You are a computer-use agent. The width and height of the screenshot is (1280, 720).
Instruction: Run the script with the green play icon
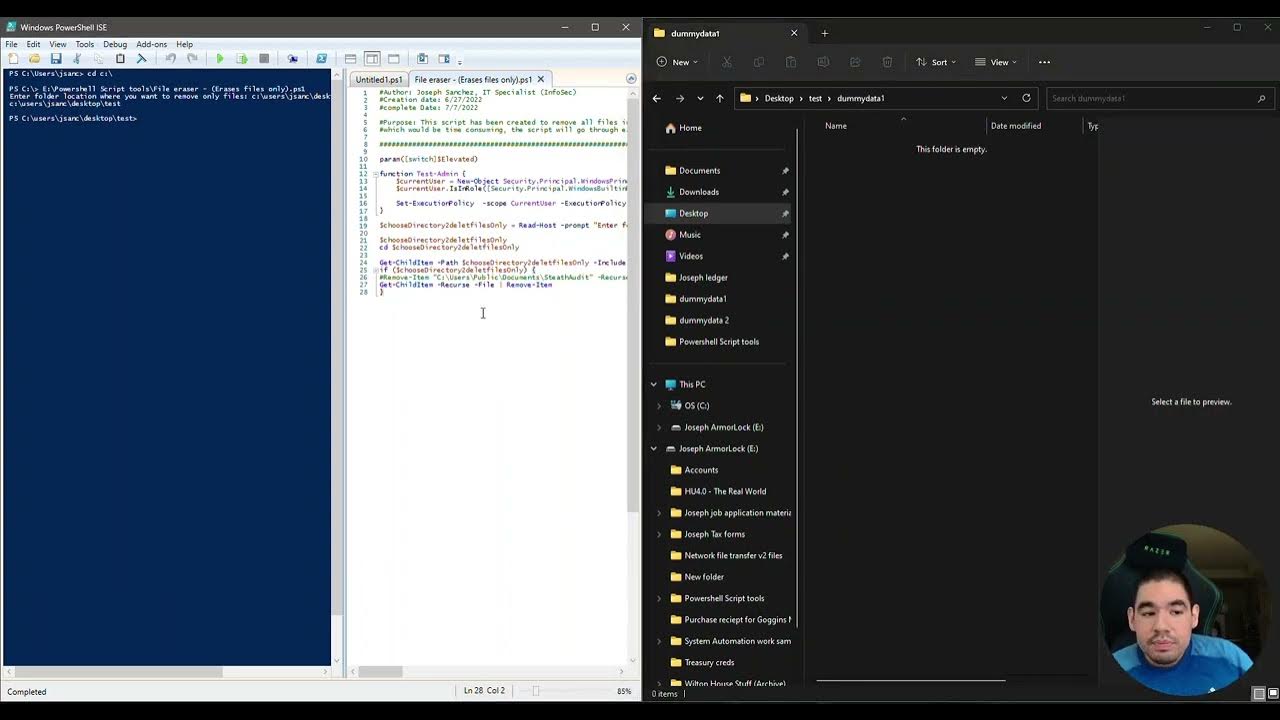tap(220, 59)
